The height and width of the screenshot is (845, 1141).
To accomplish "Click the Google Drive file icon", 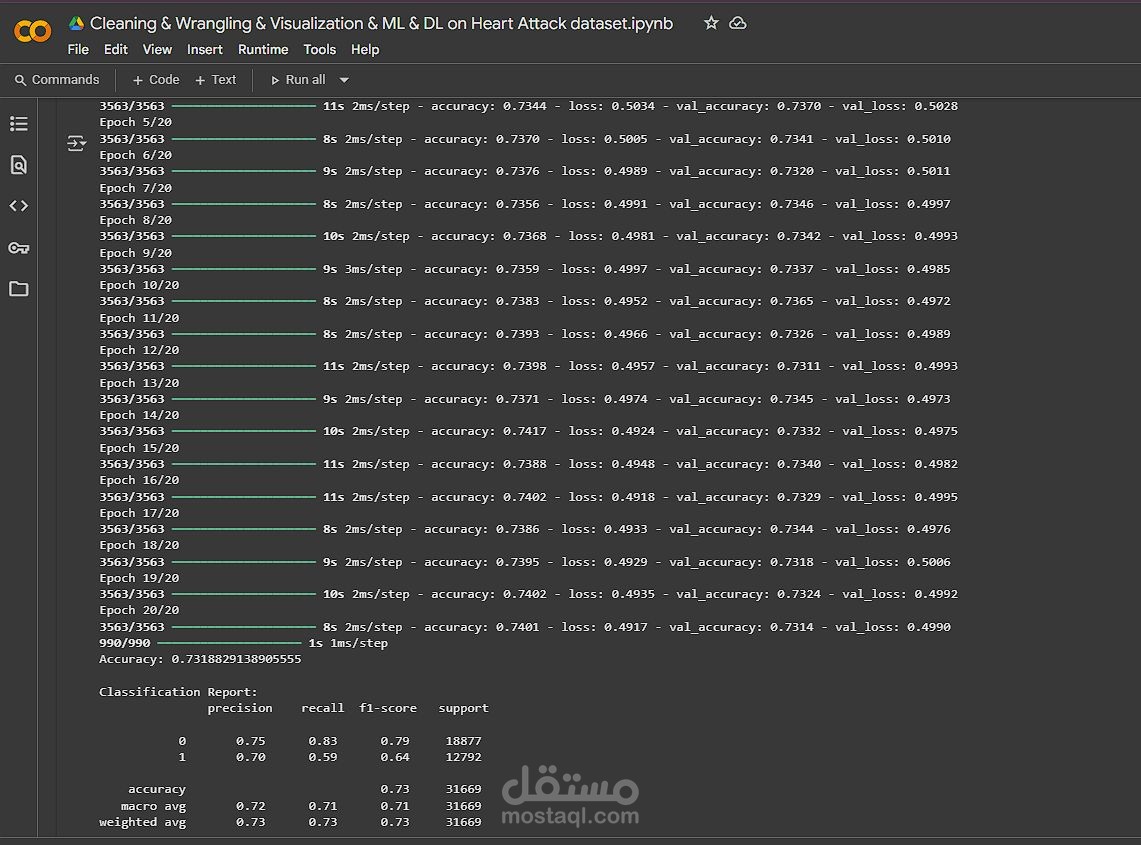I will [76, 23].
